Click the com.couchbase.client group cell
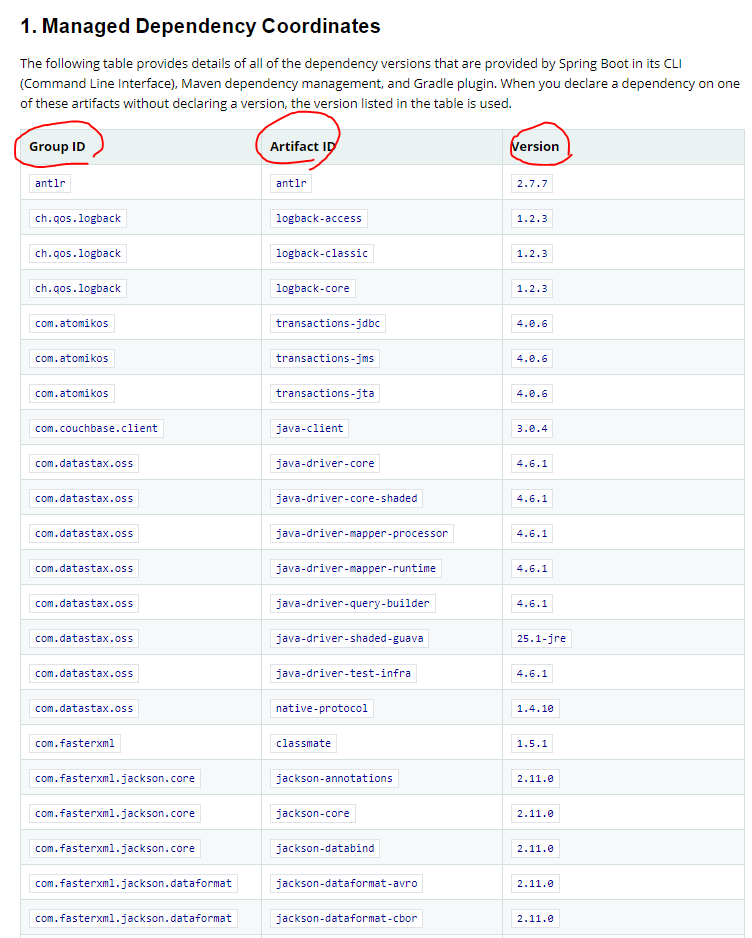The height and width of the screenshot is (938, 752). (x=96, y=428)
